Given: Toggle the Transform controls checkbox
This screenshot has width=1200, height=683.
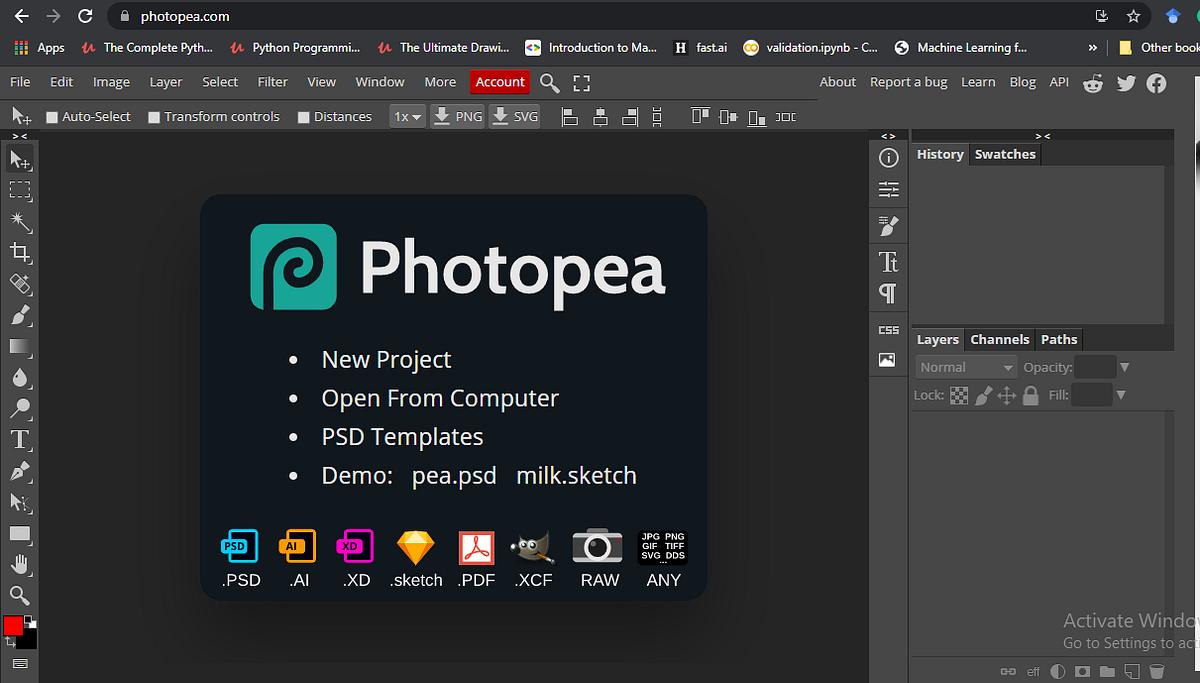Looking at the screenshot, I should (x=155, y=116).
